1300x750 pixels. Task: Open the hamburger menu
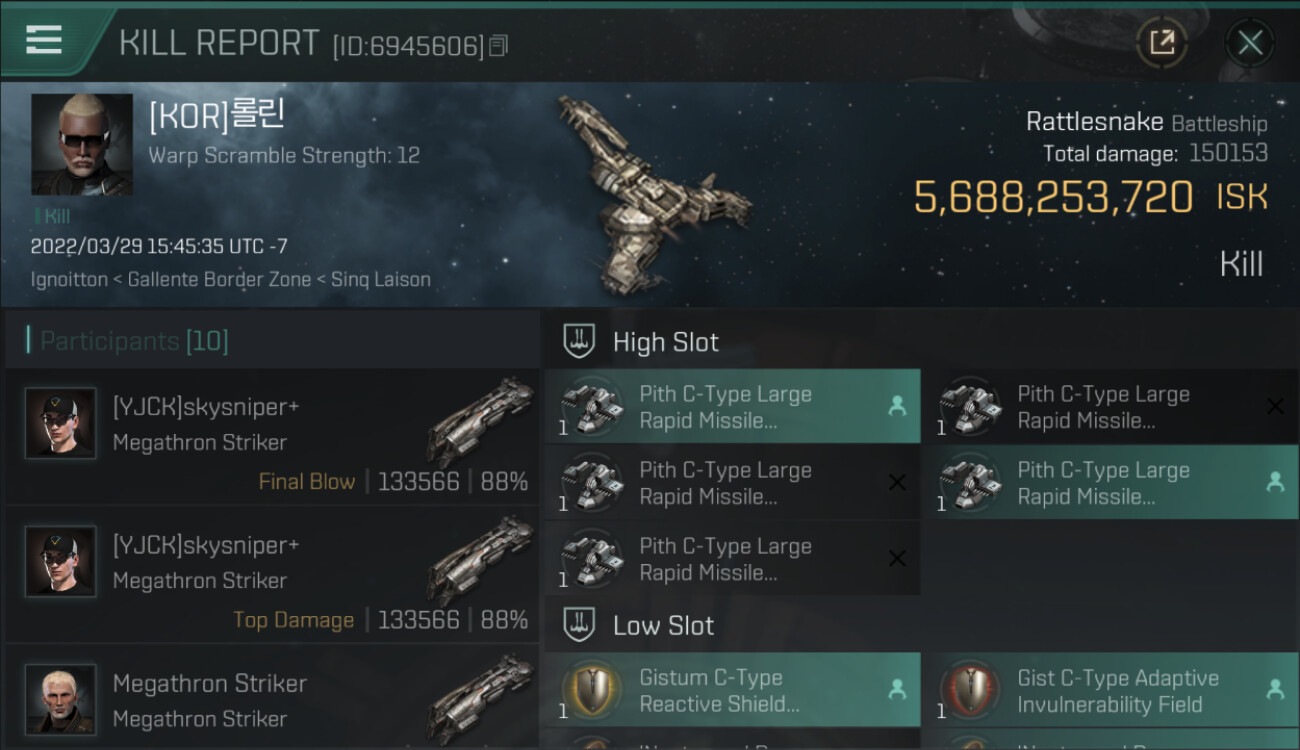[44, 39]
